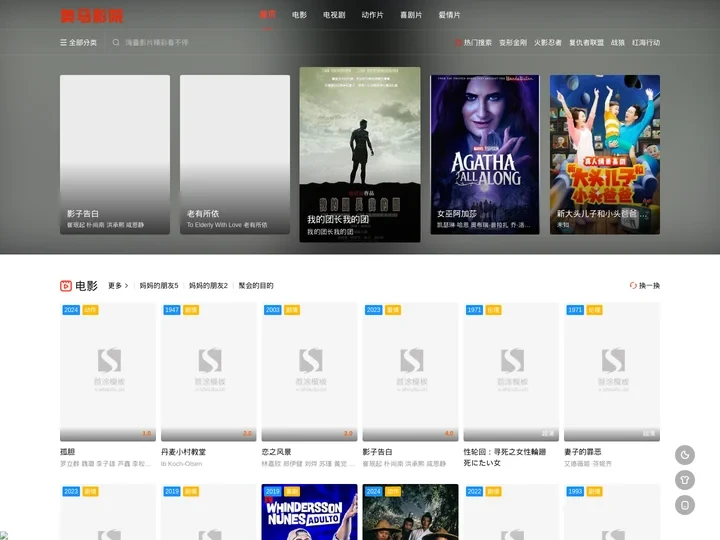Click the refresh icon beside 换一换
The width and height of the screenshot is (720, 540).
[x=633, y=286]
